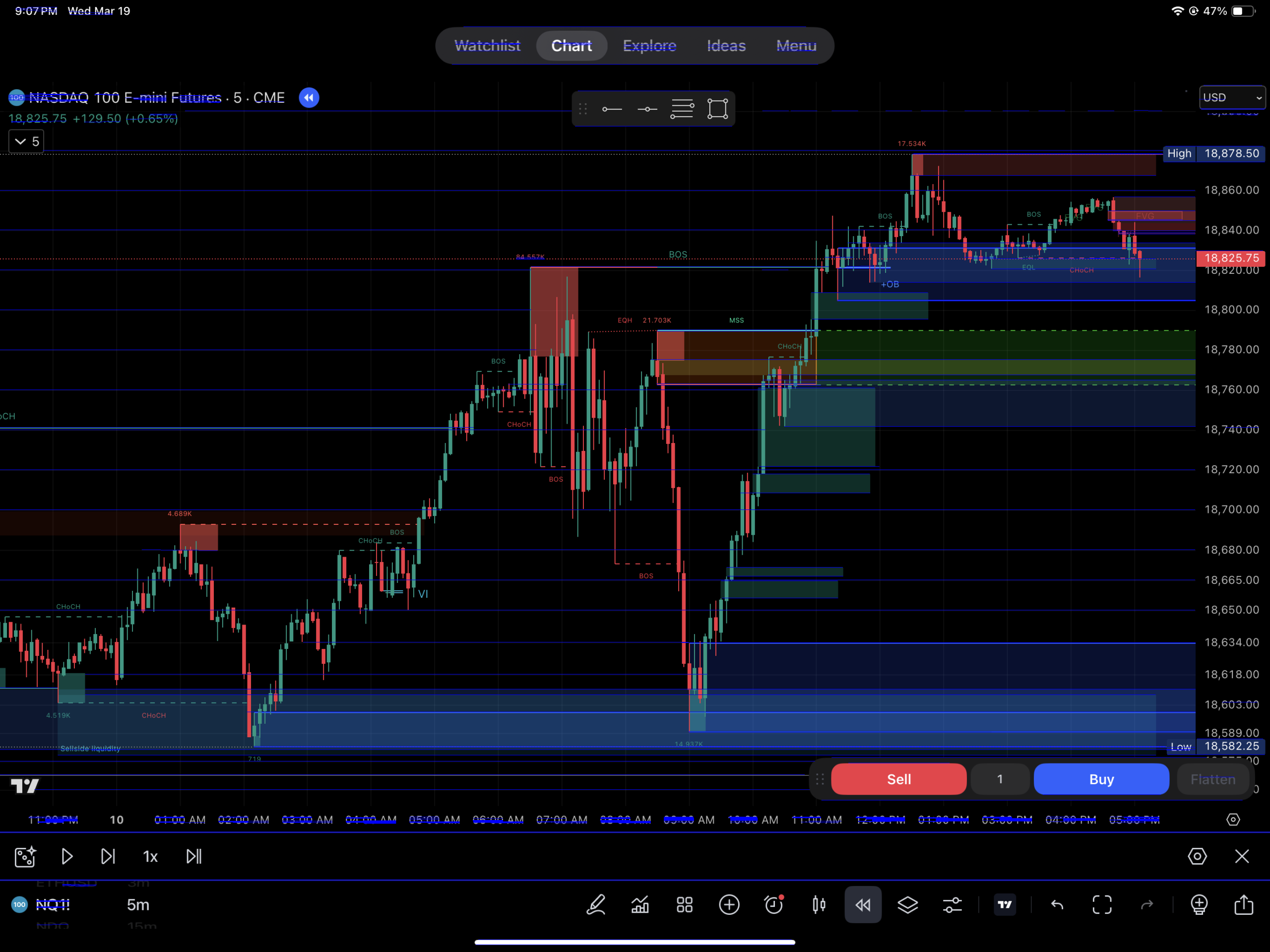This screenshot has height=952, width=1270.
Task: Tap the Wi-Fi status icon
Action: click(1177, 11)
